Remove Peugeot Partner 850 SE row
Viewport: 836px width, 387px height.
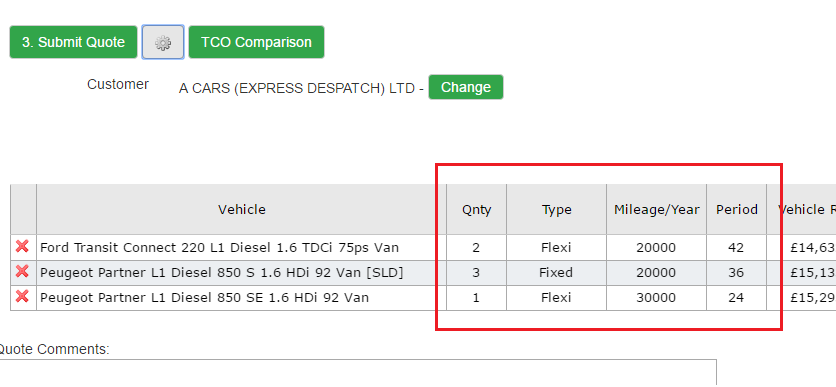(x=22, y=296)
